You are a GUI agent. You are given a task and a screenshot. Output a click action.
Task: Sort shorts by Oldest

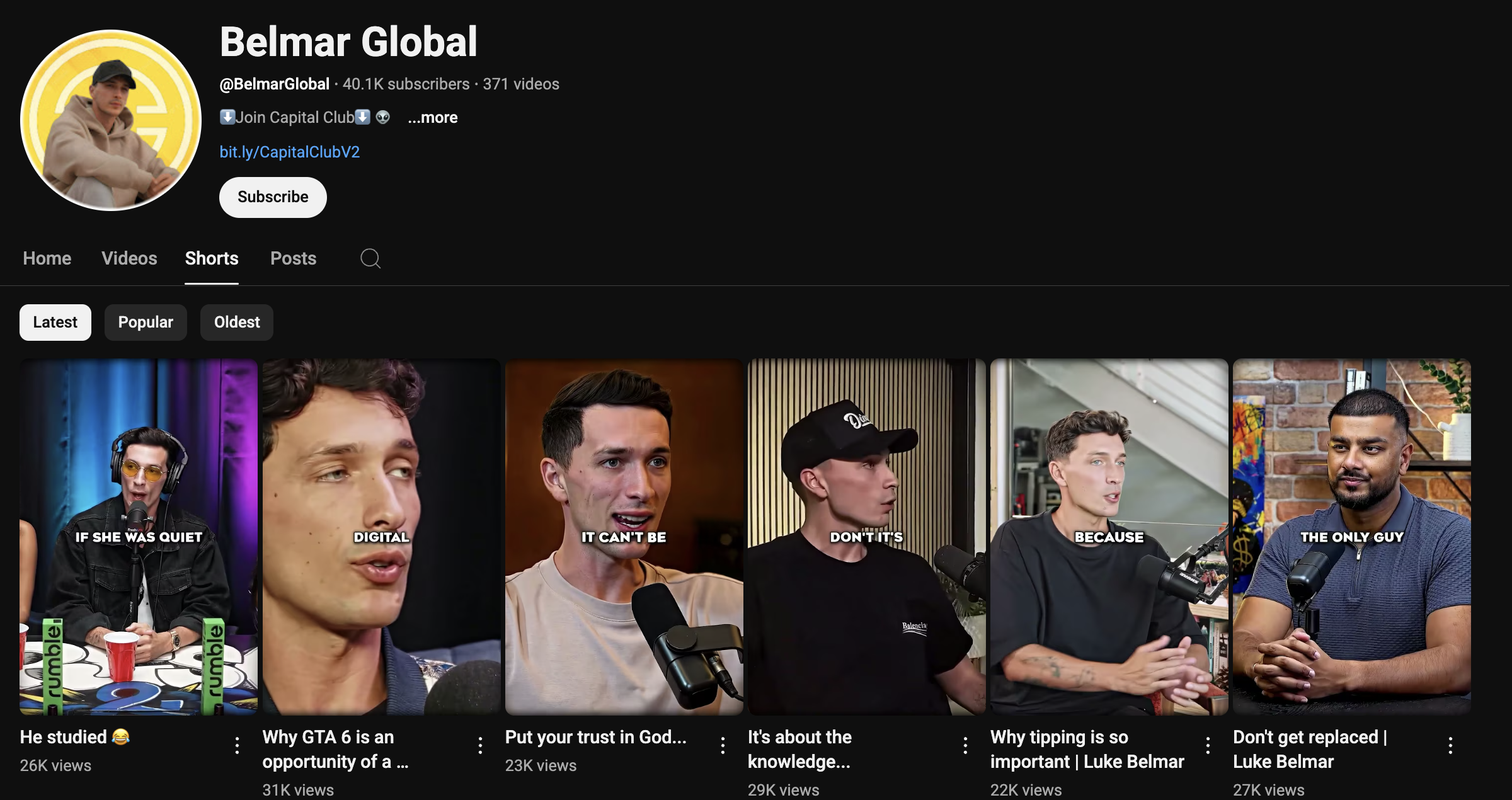tap(237, 323)
